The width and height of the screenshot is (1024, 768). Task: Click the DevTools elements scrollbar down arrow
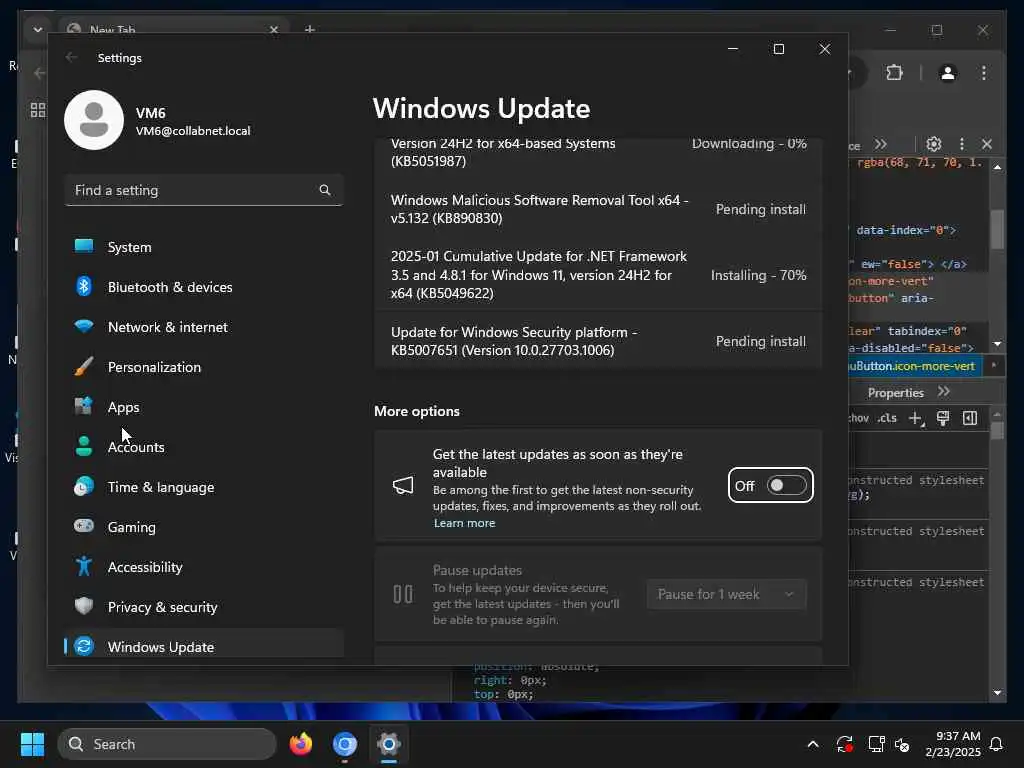[997, 344]
